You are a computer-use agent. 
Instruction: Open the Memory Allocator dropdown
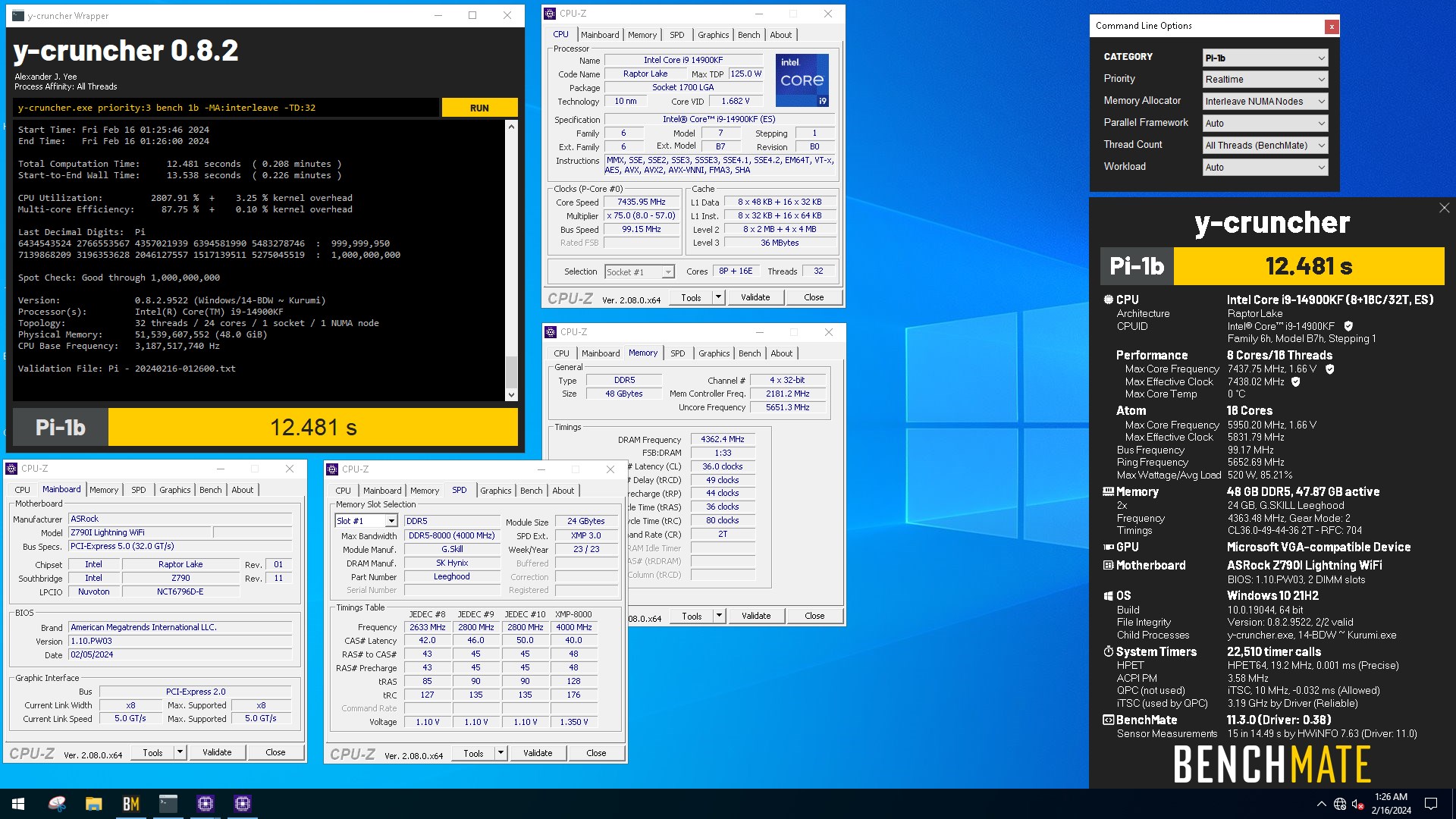point(1265,102)
